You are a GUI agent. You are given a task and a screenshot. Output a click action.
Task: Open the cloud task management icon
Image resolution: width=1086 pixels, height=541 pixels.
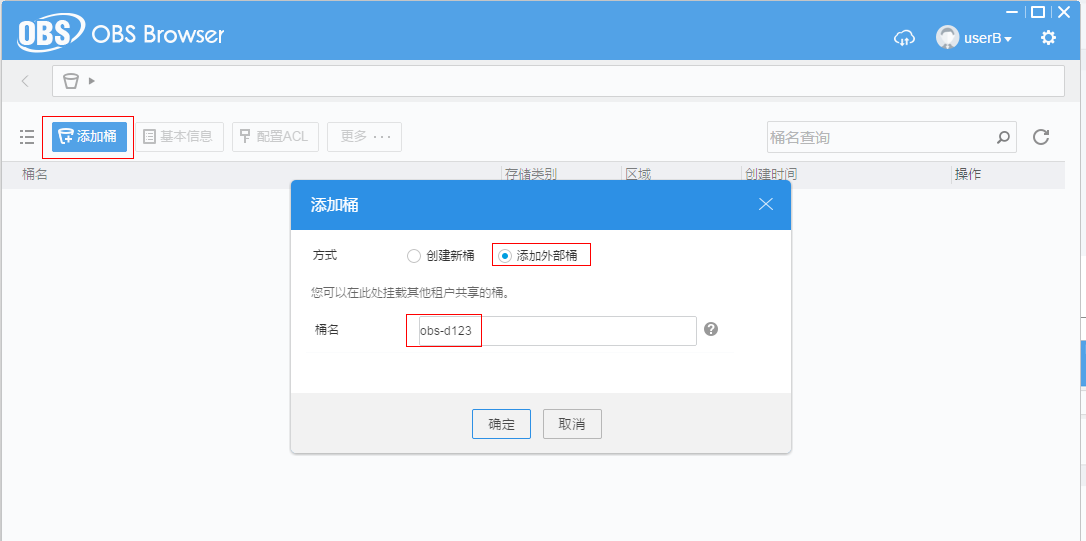[904, 38]
